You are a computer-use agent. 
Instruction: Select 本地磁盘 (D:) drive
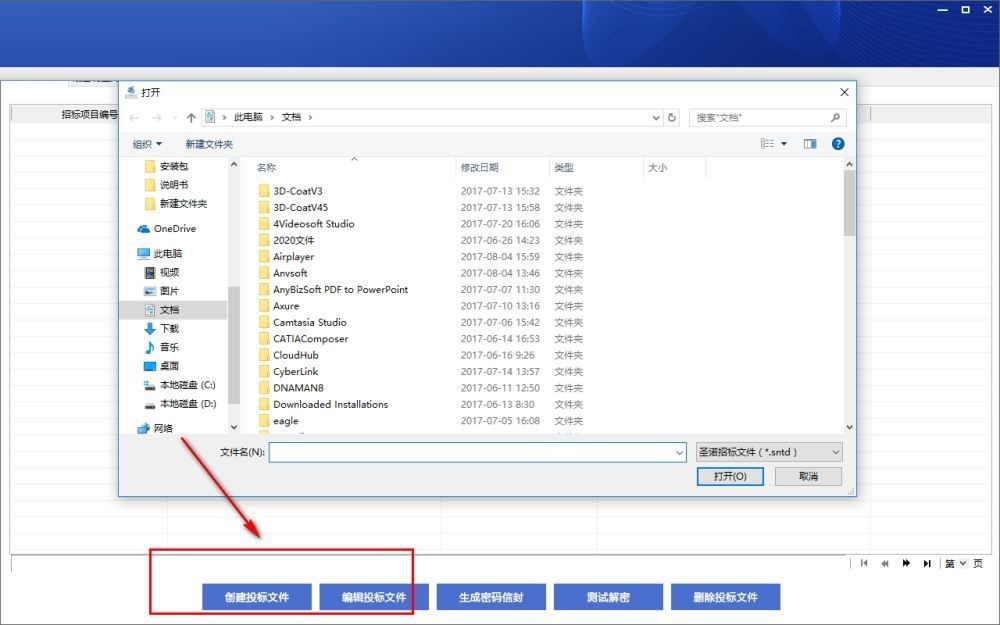tap(180, 404)
